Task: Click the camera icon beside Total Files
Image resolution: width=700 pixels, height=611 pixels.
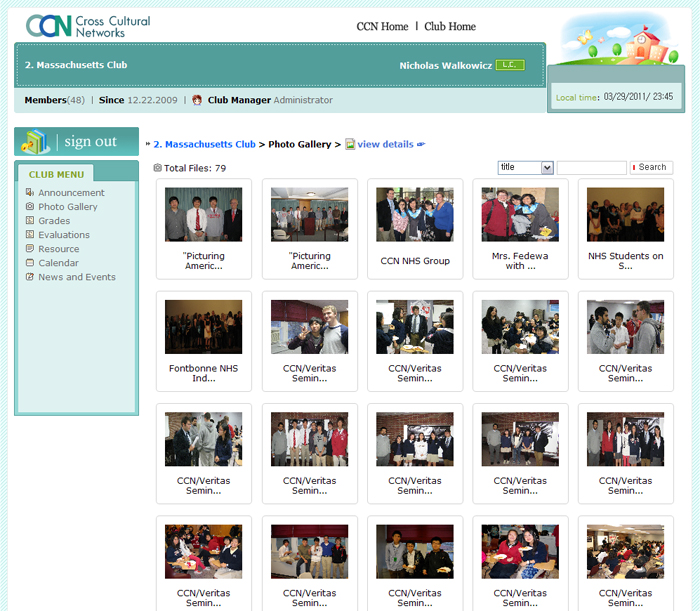Action: coord(157,168)
